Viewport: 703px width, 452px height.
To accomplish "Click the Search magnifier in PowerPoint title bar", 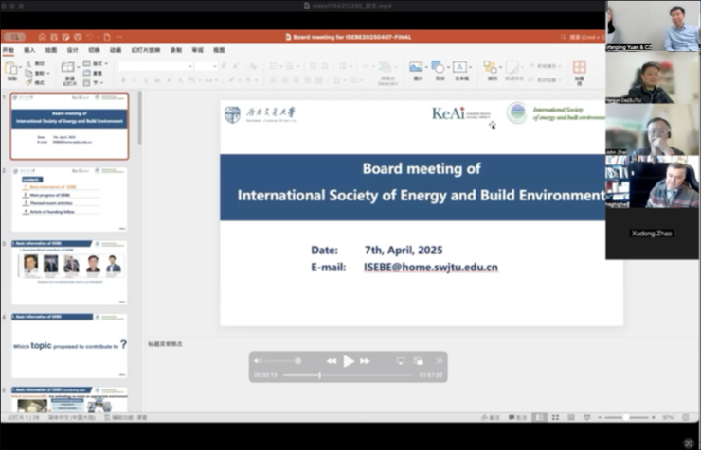I will click(x=564, y=37).
